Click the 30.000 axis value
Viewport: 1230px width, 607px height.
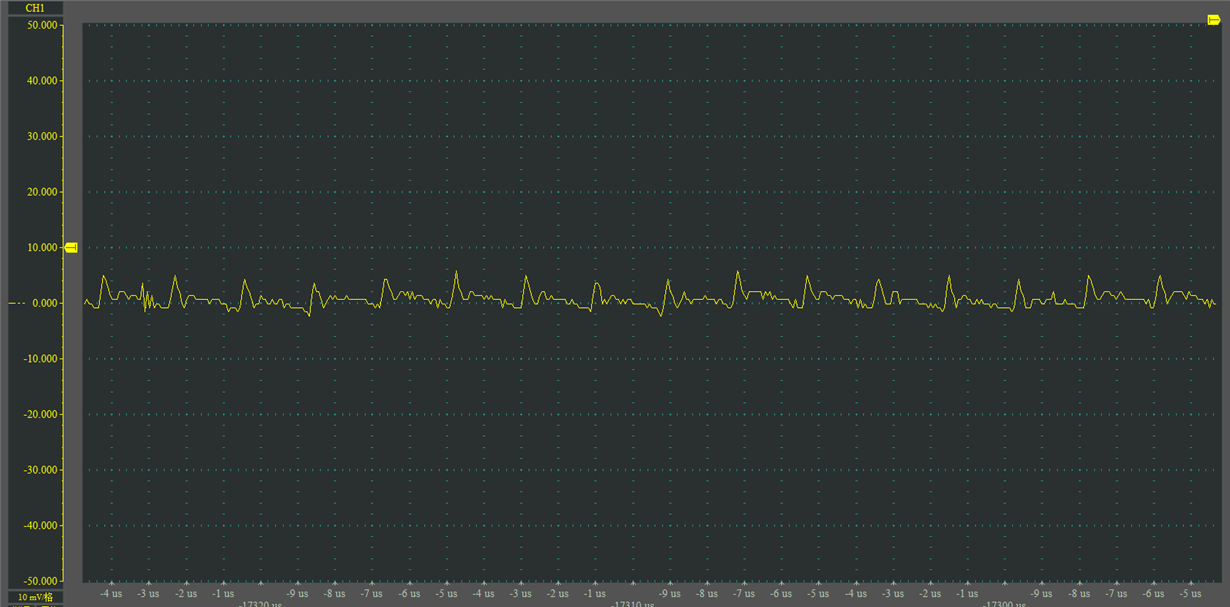tap(42, 136)
